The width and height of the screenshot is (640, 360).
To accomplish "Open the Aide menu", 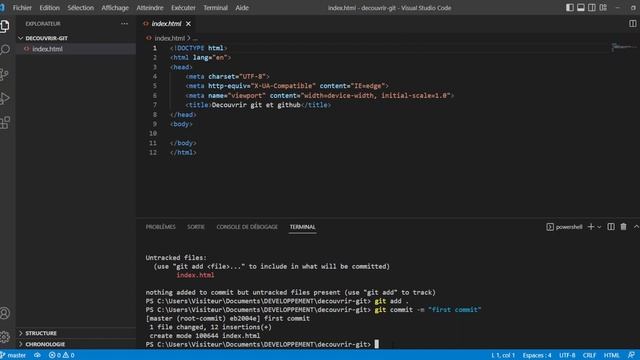I will tap(242, 8).
